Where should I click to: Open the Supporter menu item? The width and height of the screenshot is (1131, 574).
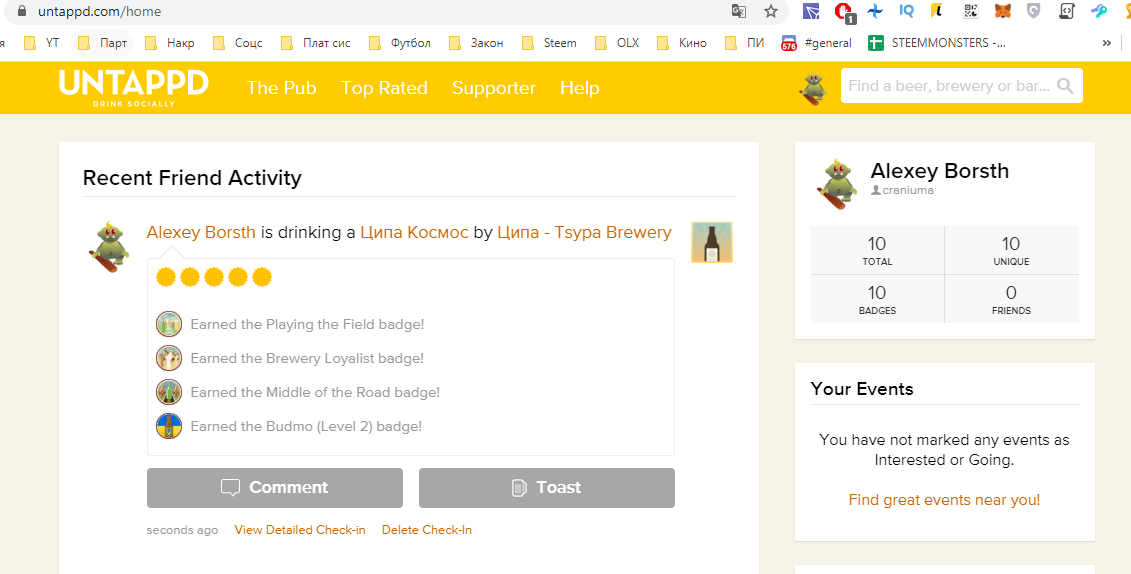point(493,88)
